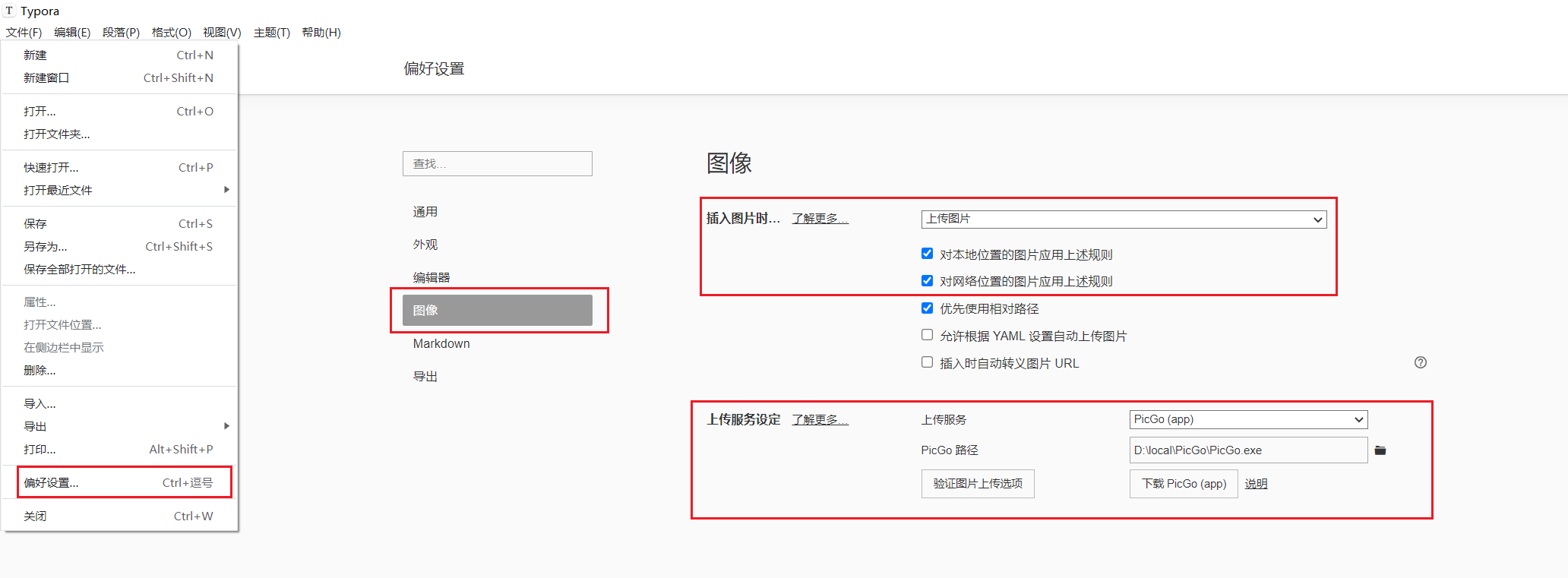Open the insert image action dropdown
This screenshot has width=1568, height=578.
click(x=1124, y=220)
